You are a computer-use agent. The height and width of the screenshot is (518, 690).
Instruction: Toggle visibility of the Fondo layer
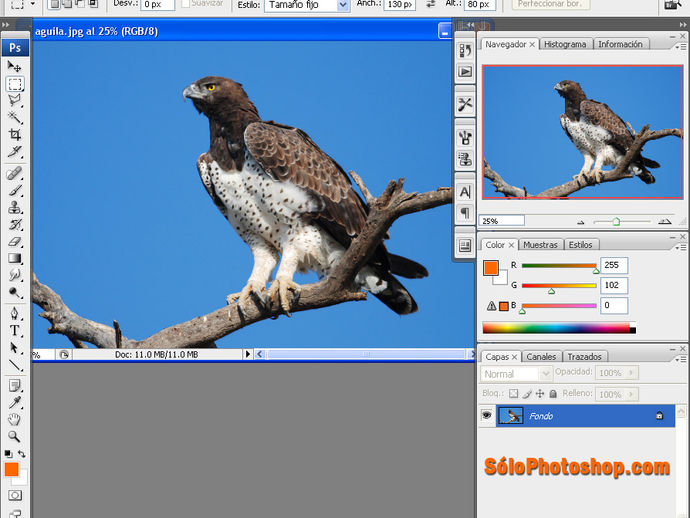(x=487, y=415)
